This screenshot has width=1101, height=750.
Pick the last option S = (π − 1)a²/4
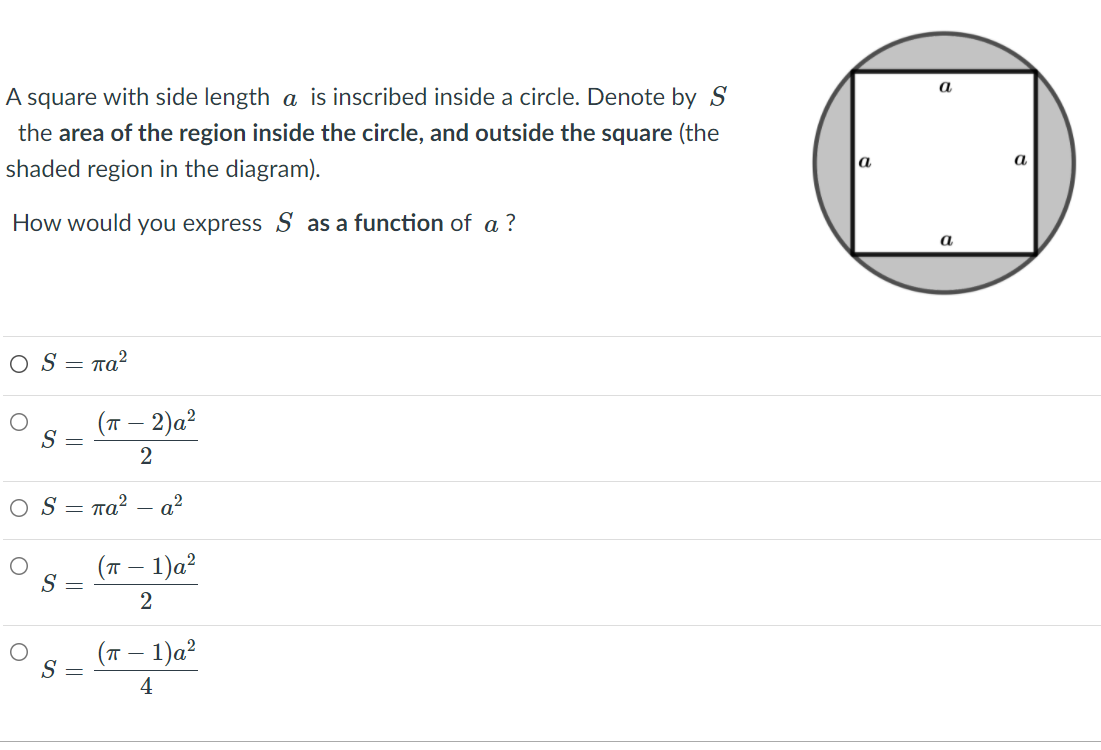[x=17, y=651]
